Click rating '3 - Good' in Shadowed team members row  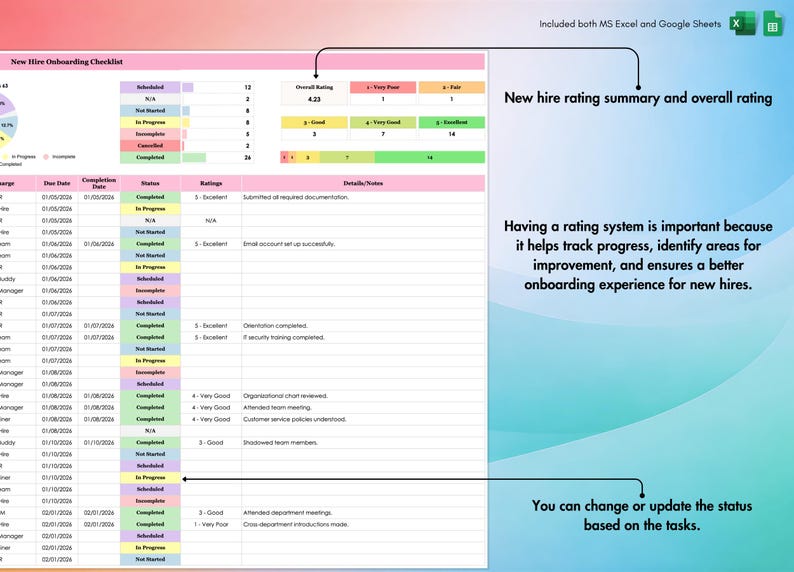click(x=211, y=442)
